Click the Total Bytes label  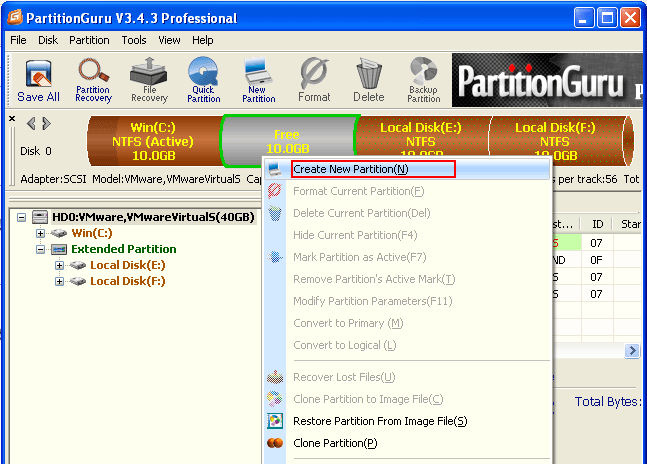(x=608, y=401)
